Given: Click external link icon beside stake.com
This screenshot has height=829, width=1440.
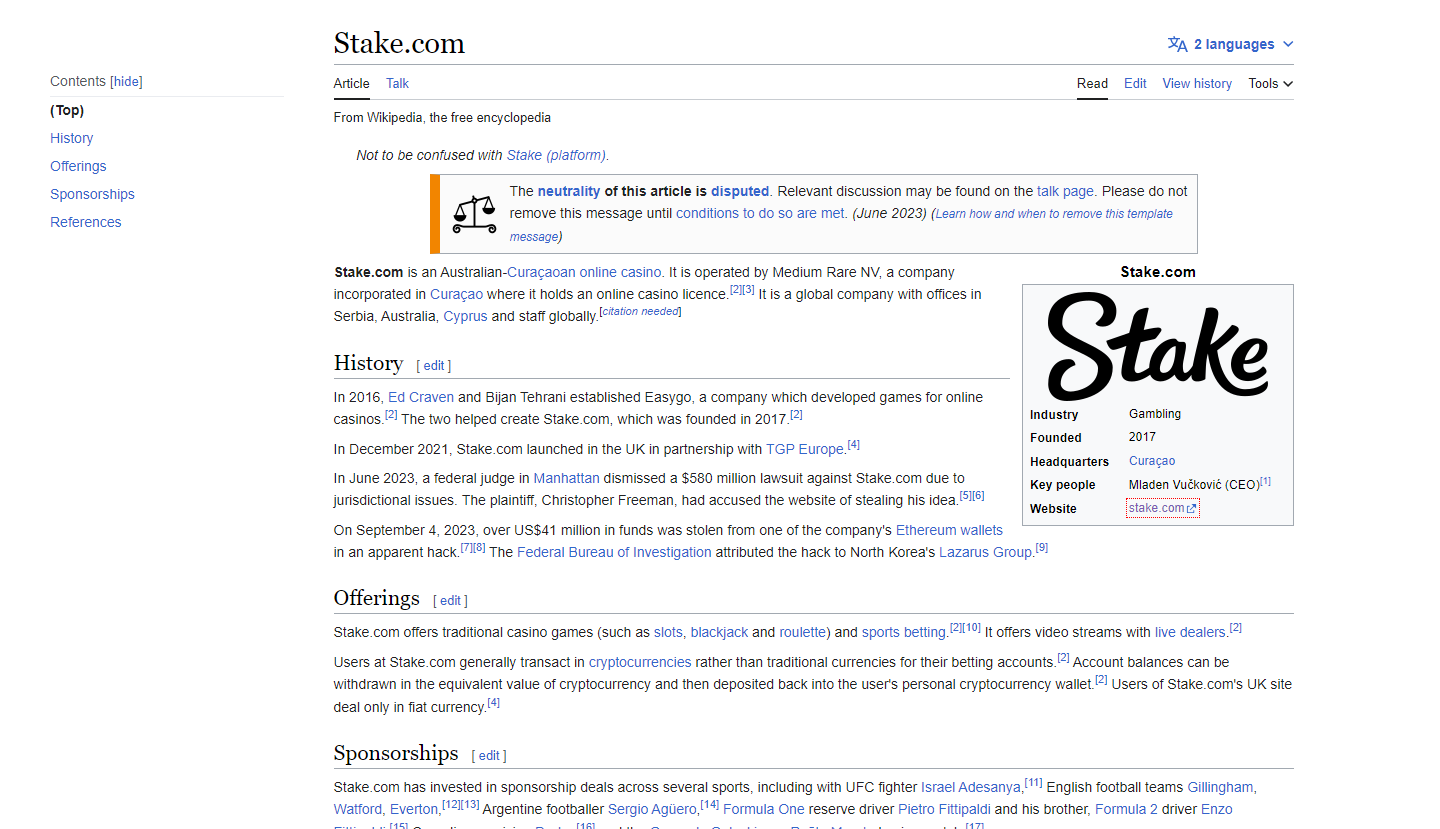Looking at the screenshot, I should click(x=1192, y=509).
